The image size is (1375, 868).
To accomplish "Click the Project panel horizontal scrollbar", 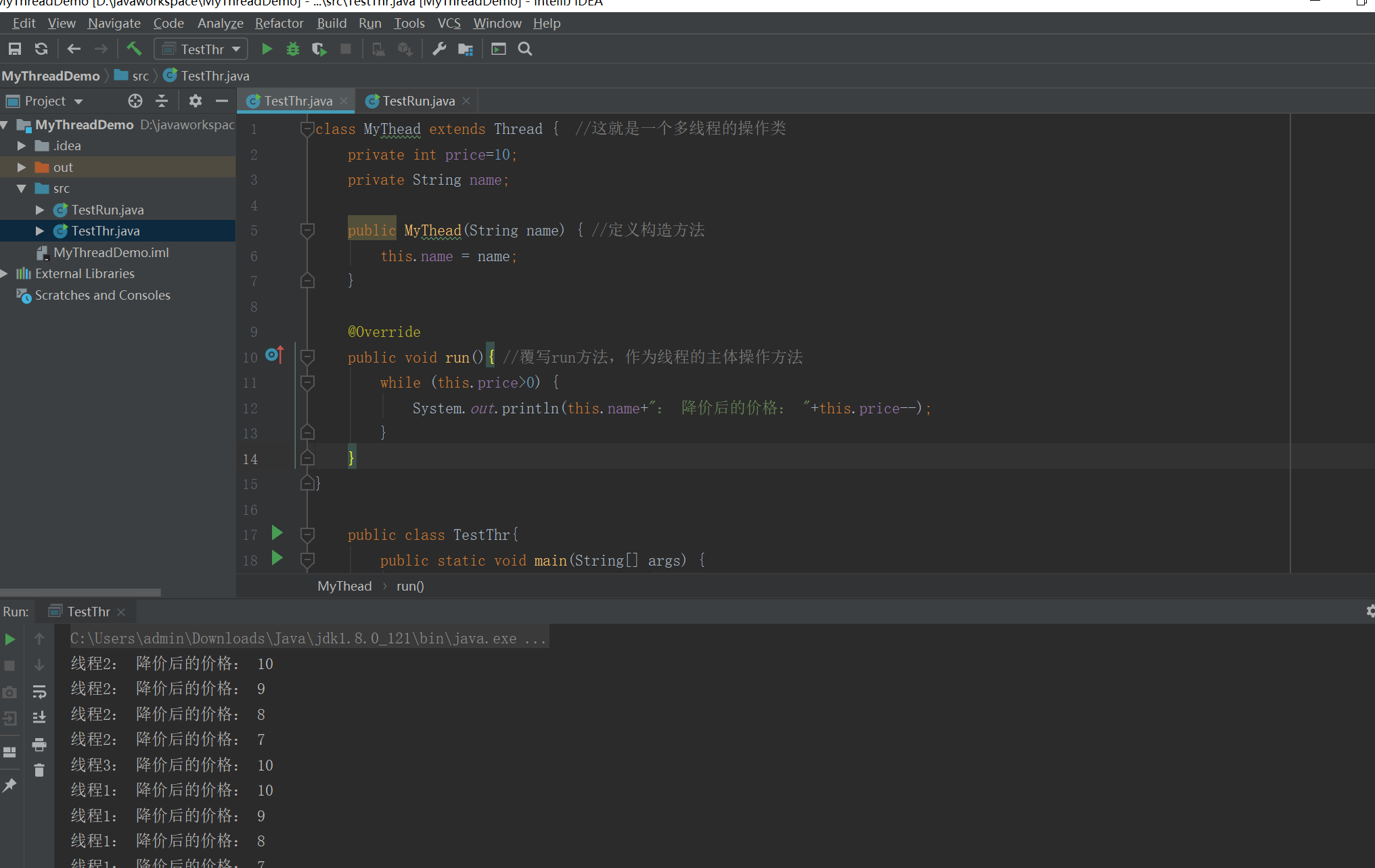I will (80, 592).
